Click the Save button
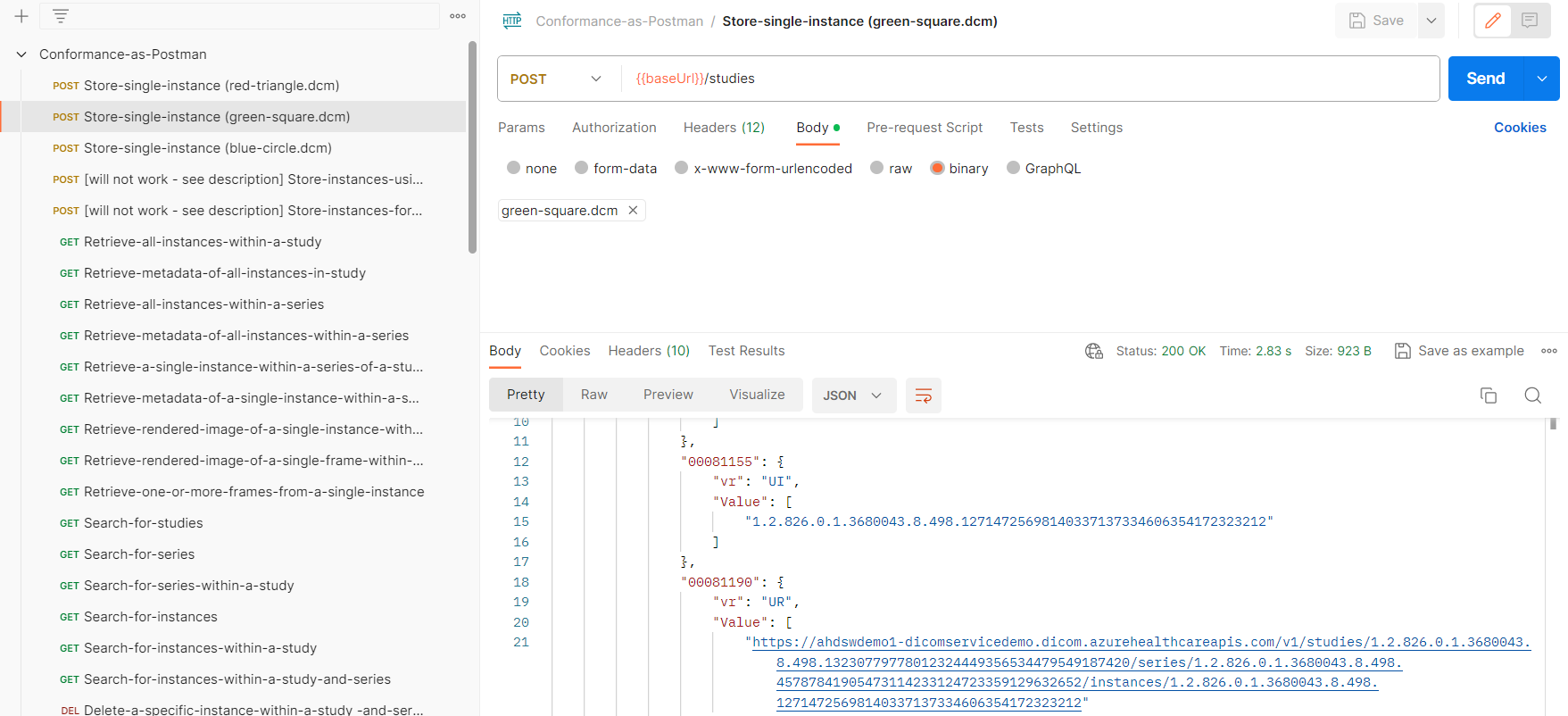 coord(1376,21)
